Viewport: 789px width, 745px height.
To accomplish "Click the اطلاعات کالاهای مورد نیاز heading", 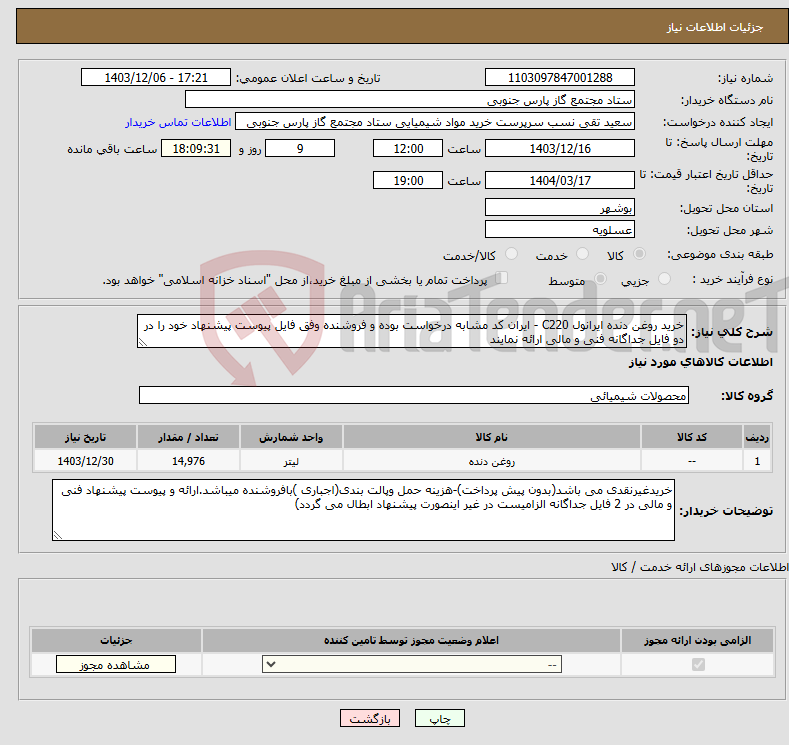I will click(x=700, y=362).
